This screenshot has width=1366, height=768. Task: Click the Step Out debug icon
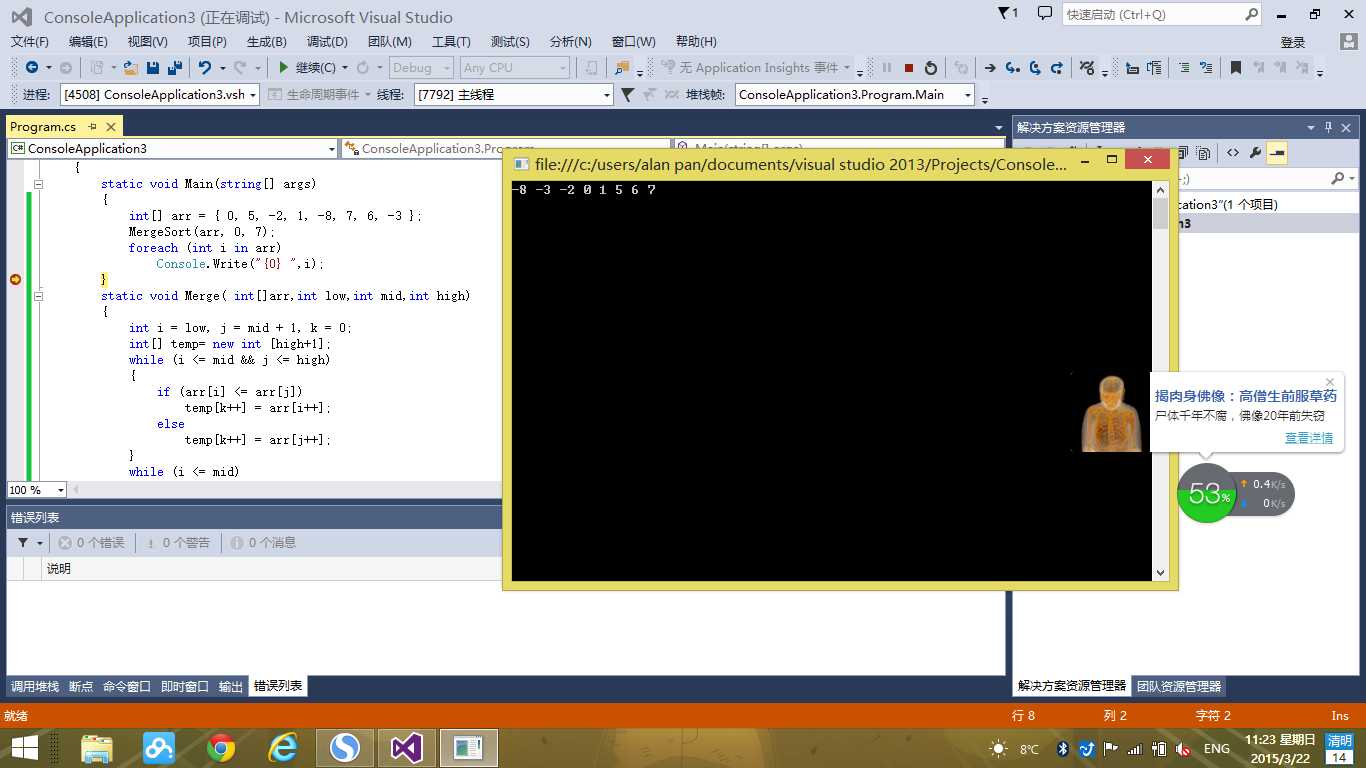click(1057, 68)
